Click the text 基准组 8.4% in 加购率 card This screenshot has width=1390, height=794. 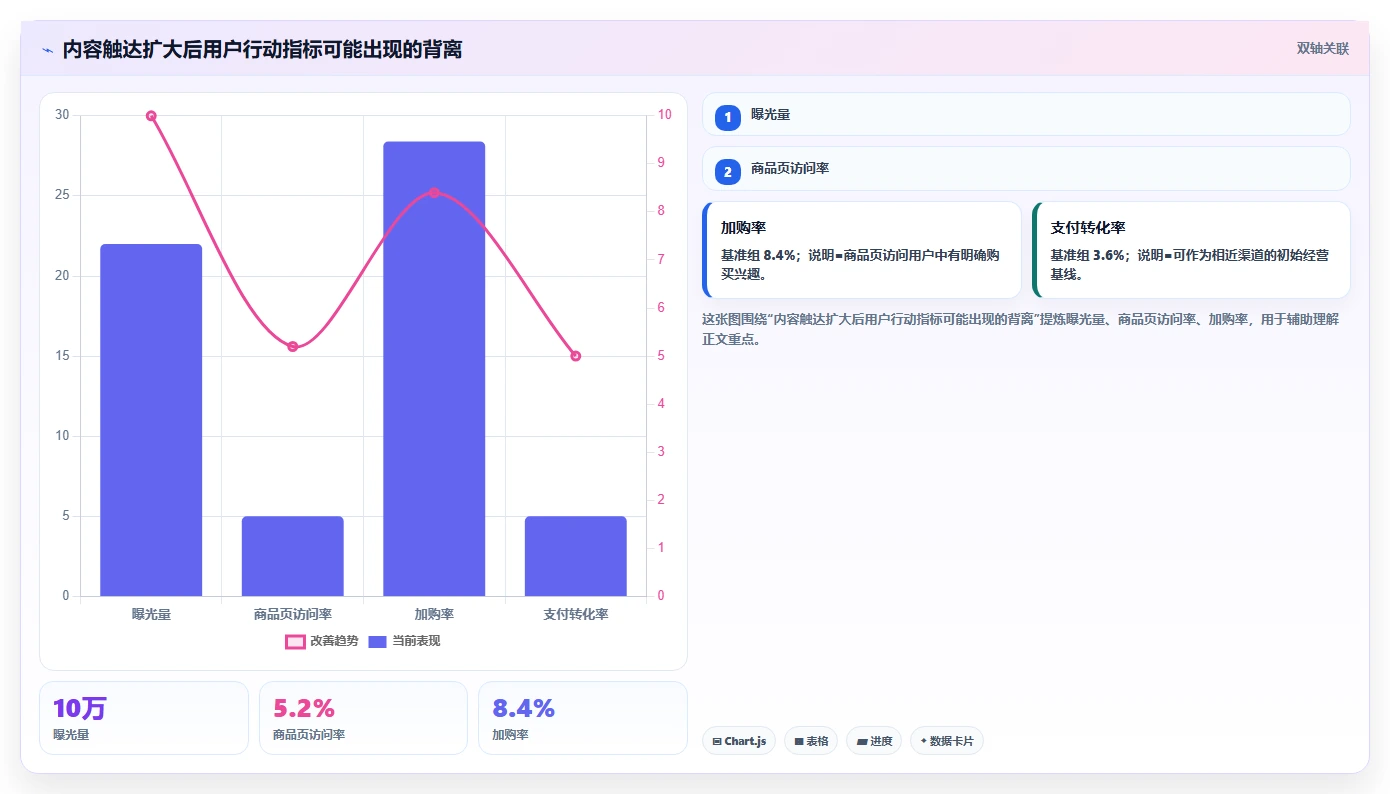click(x=759, y=255)
